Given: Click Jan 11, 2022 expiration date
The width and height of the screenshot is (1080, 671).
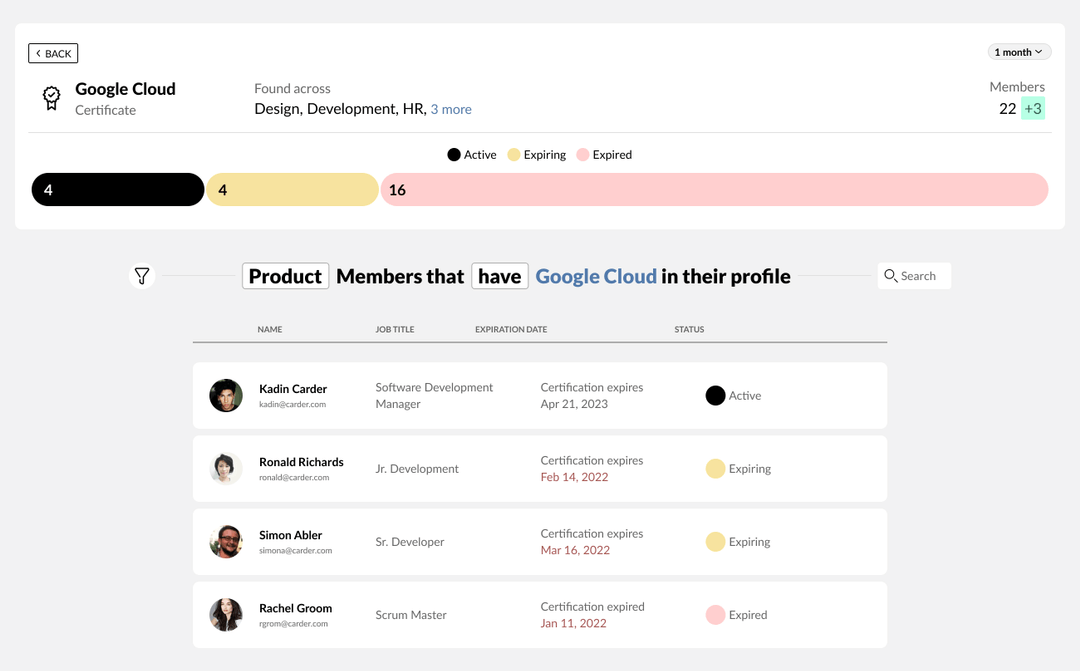Looking at the screenshot, I should pyautogui.click(x=573, y=623).
